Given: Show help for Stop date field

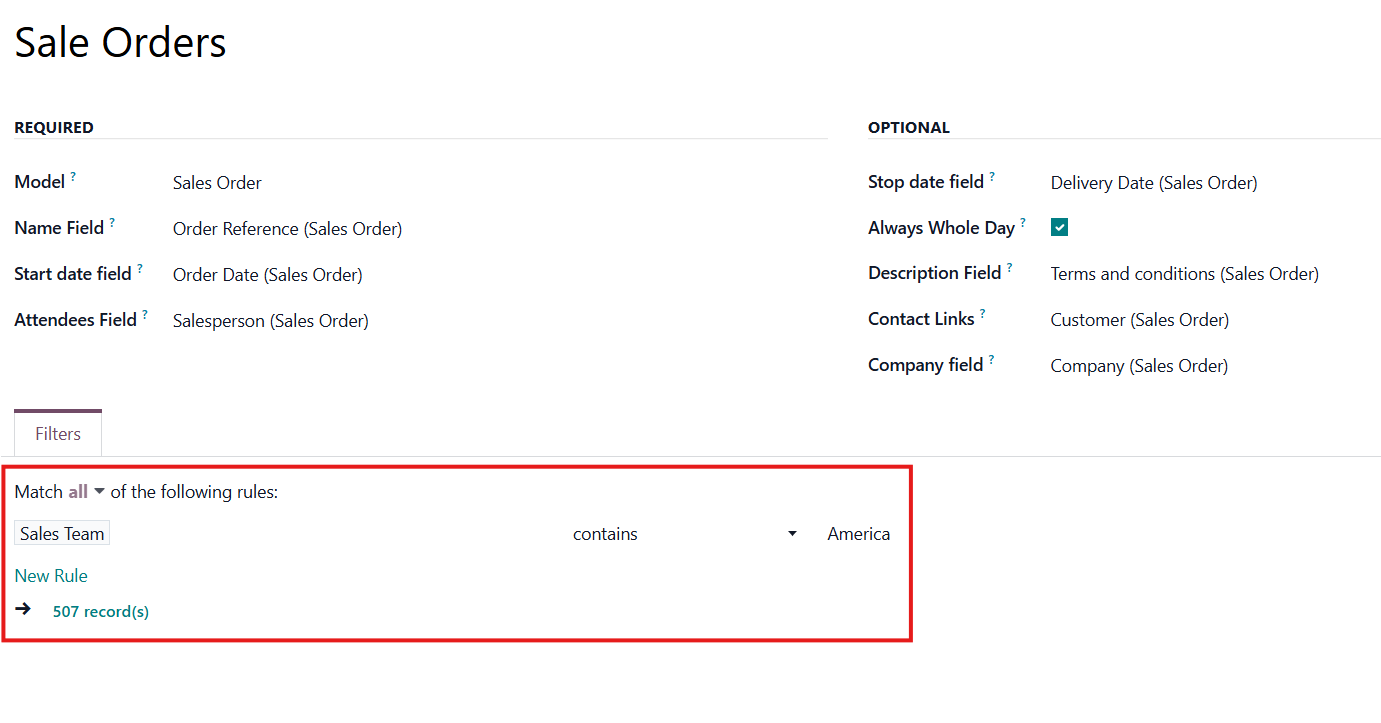Looking at the screenshot, I should (992, 177).
